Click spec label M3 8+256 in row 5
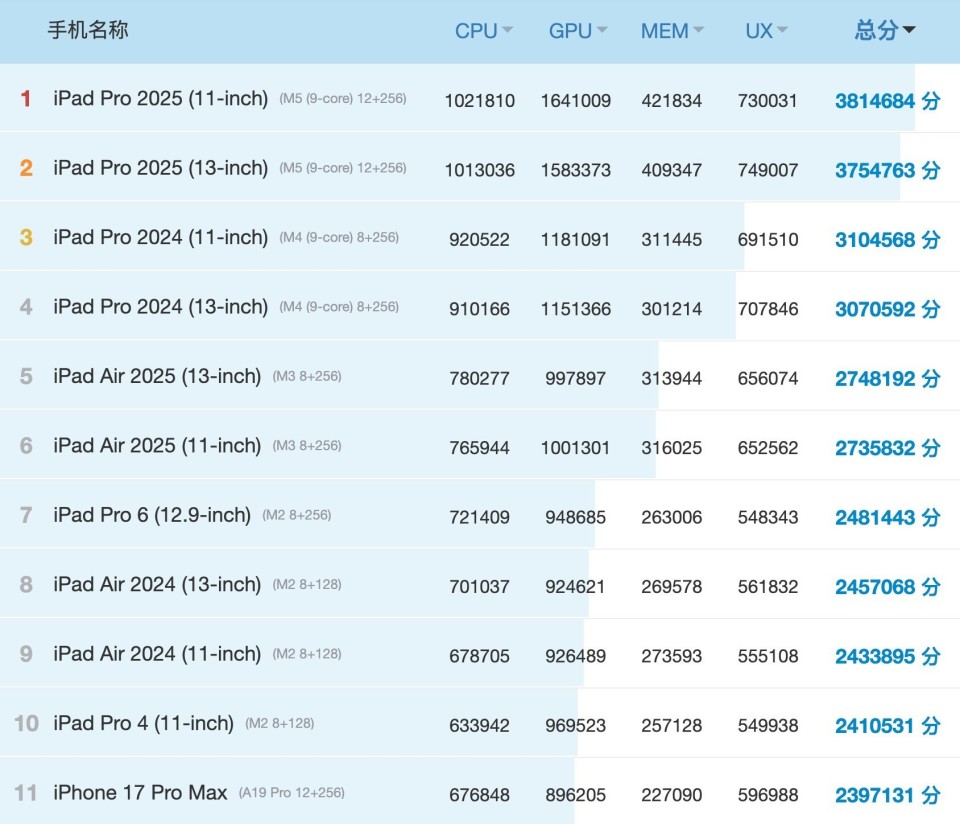Viewport: 960px width, 824px height. tap(307, 376)
